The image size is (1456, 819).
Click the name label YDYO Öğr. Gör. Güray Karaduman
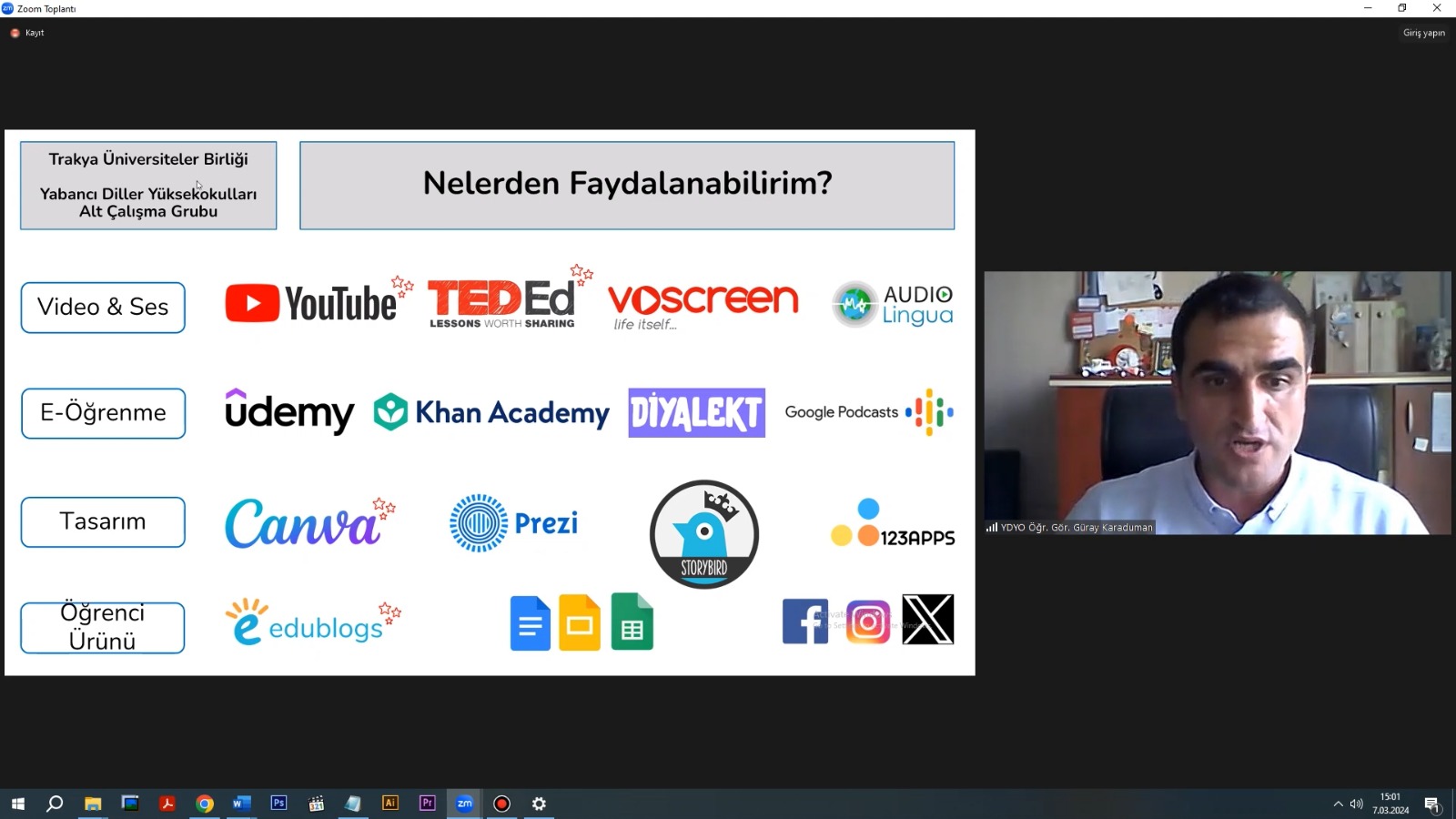(x=1070, y=527)
